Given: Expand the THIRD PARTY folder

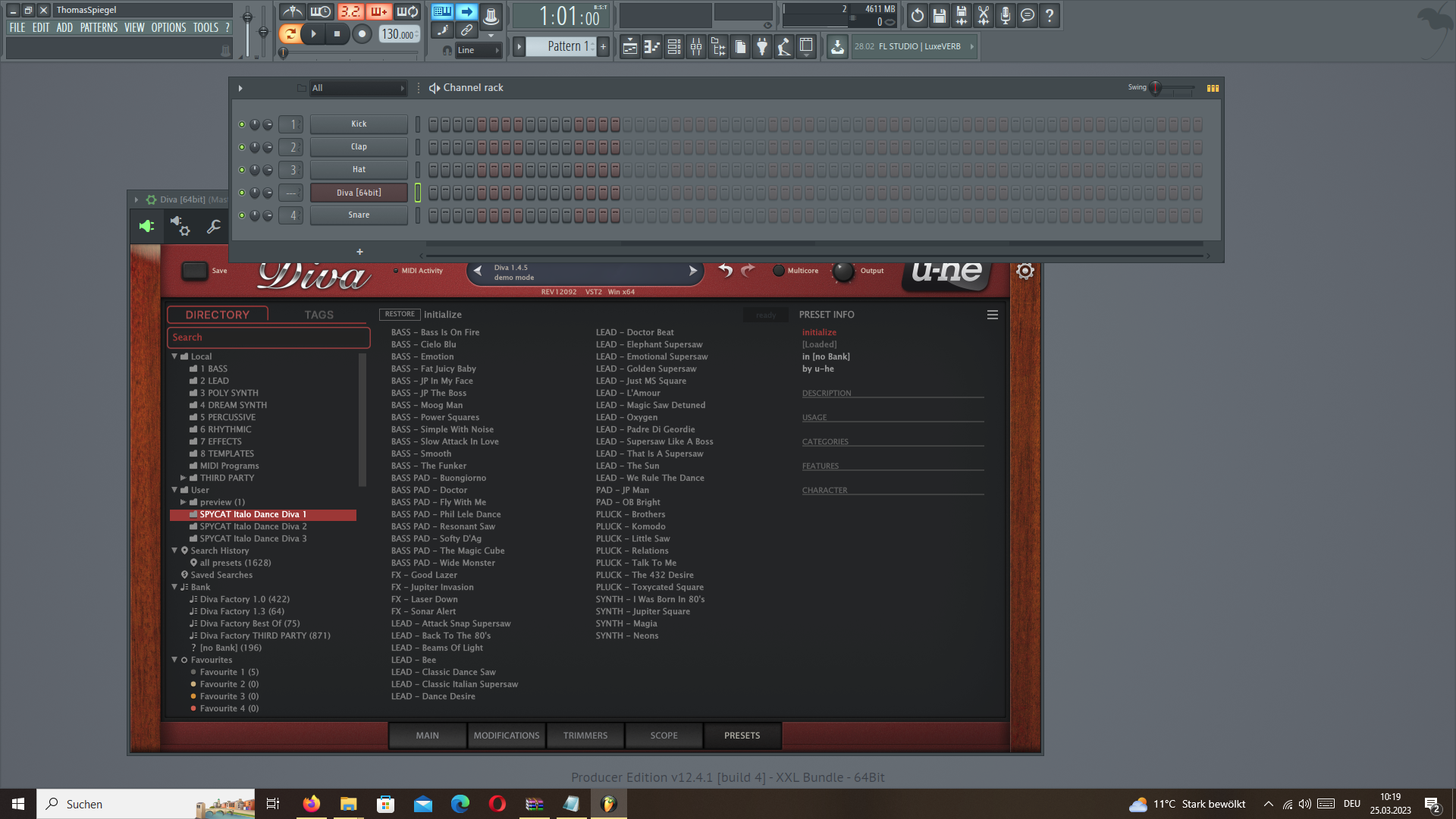Looking at the screenshot, I should [x=184, y=478].
